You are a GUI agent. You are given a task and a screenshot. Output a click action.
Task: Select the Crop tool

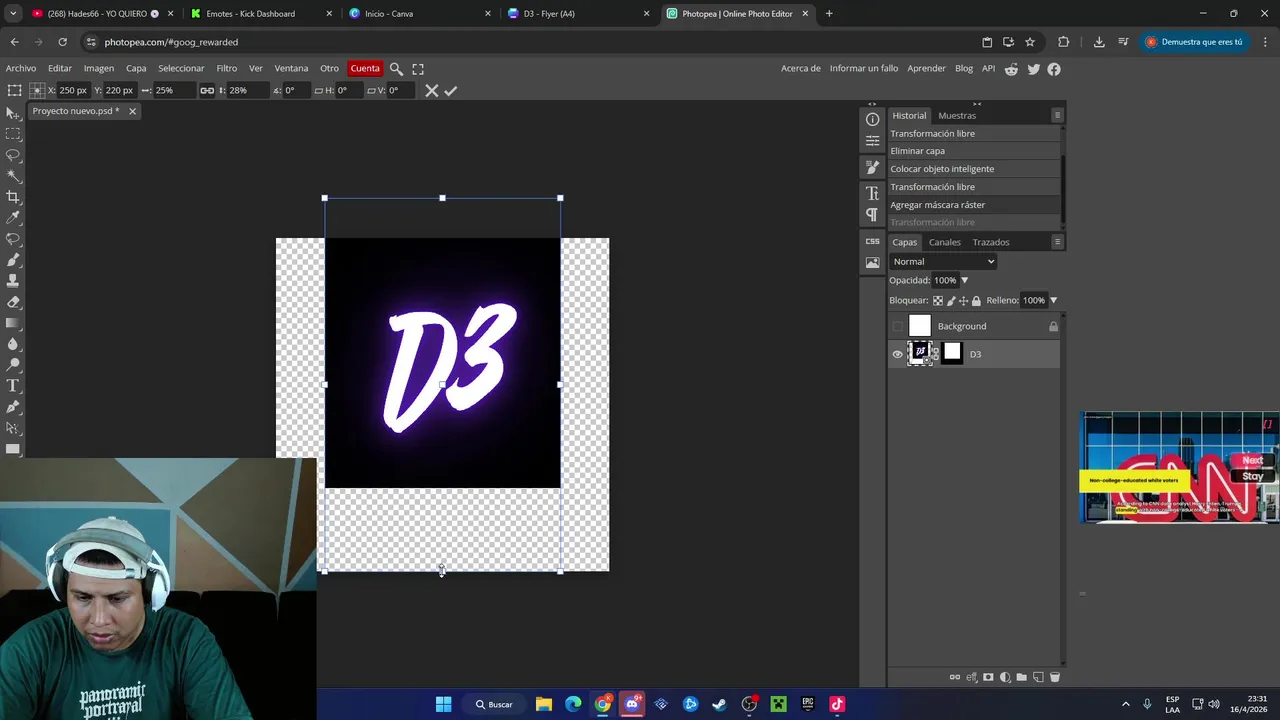point(13,197)
